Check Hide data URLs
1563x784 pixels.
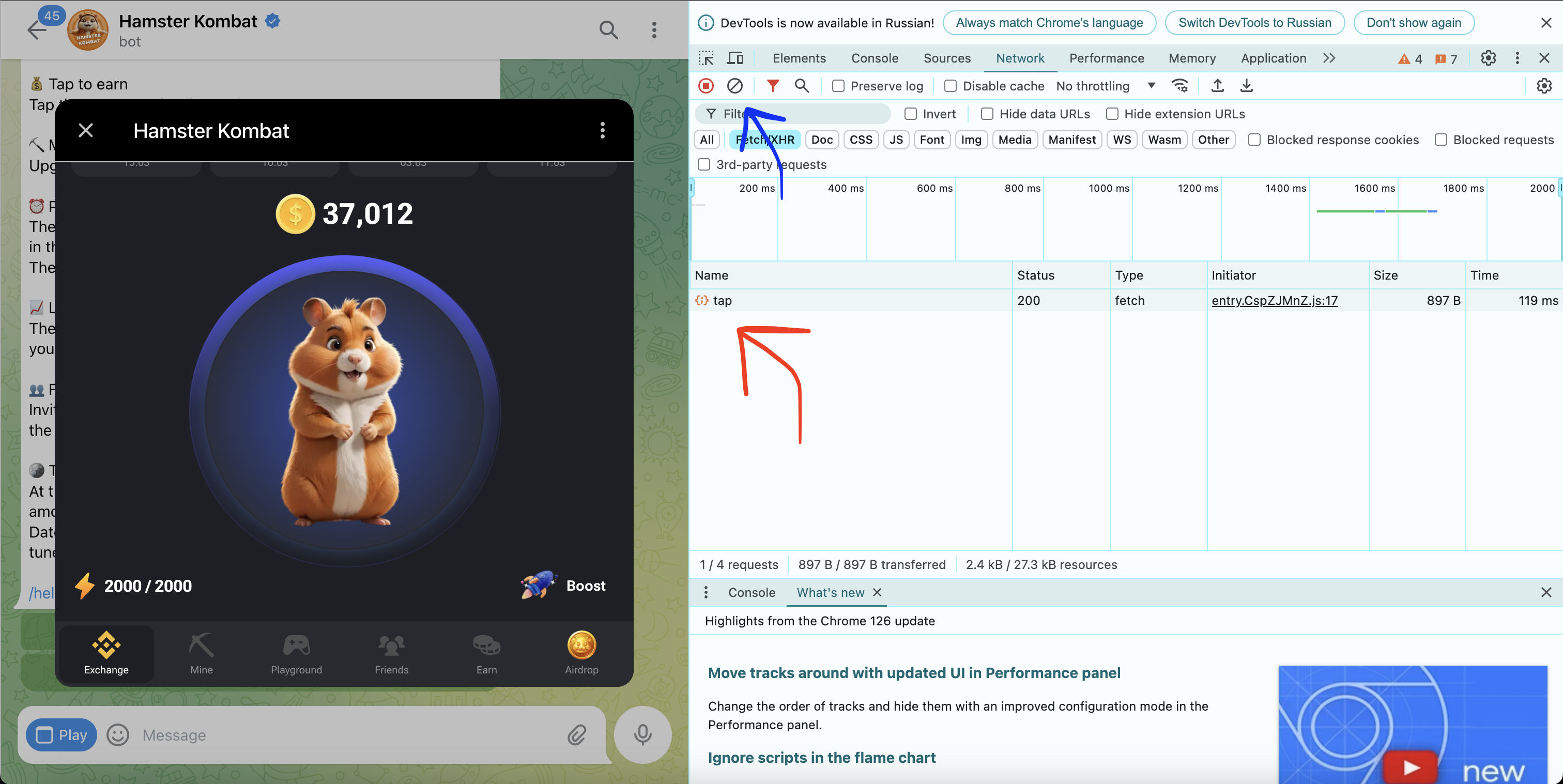click(987, 114)
